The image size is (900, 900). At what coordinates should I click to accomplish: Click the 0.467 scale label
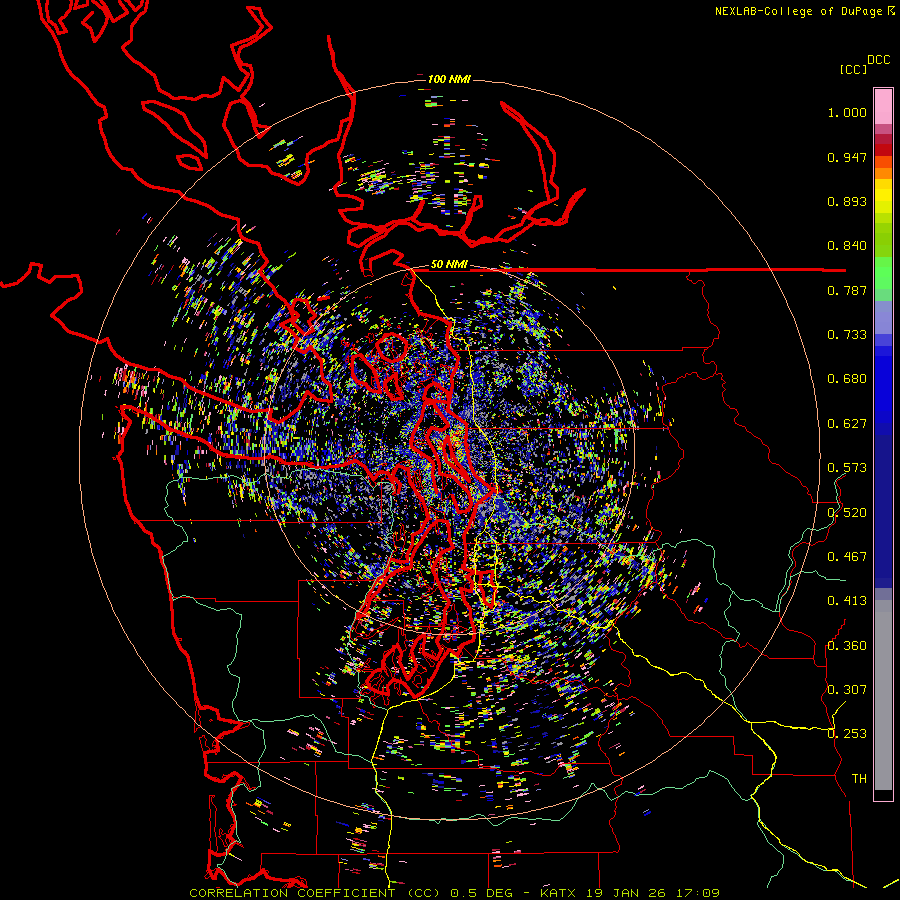(847, 557)
